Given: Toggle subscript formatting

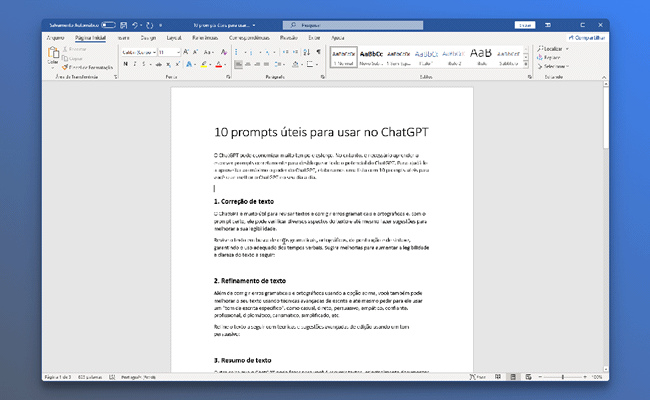Looking at the screenshot, I should tap(168, 64).
